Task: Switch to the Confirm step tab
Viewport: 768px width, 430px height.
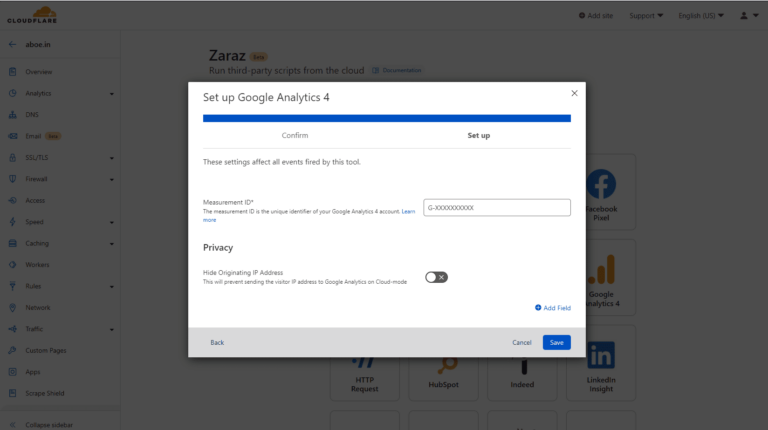Action: 295,135
